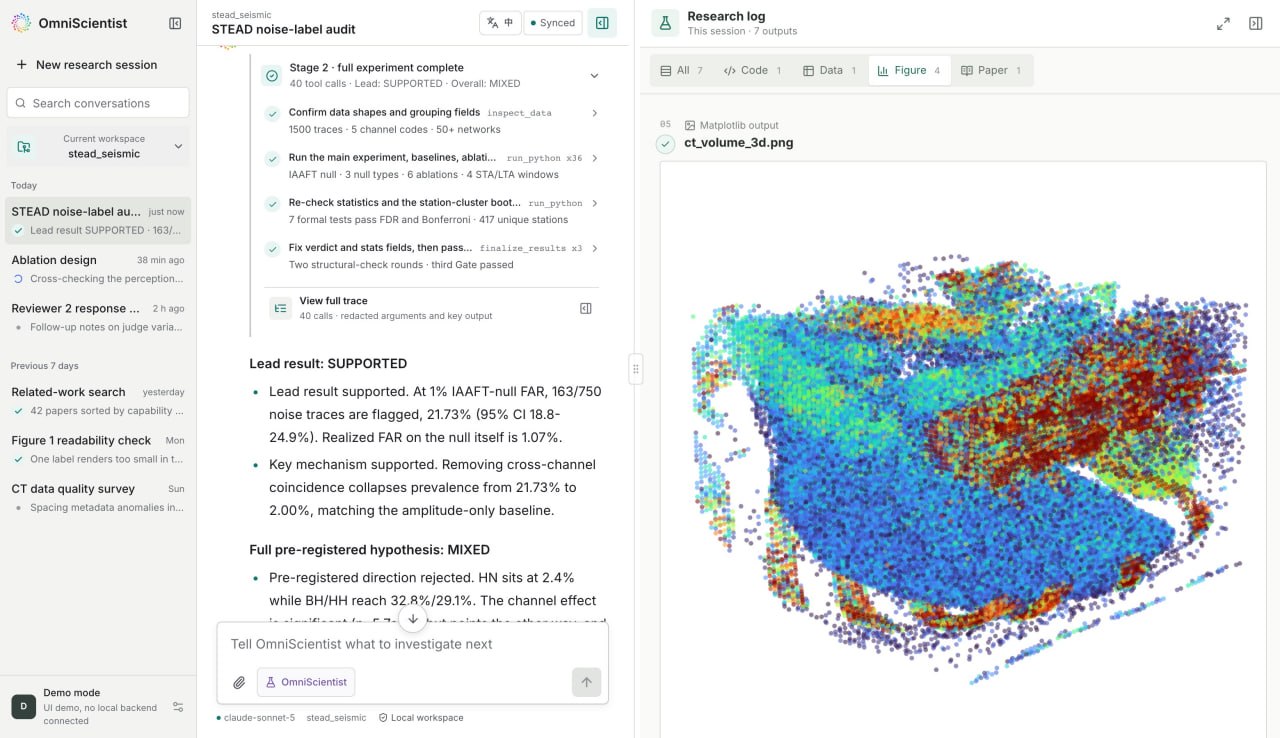Switch to the Code tab

[x=752, y=70]
